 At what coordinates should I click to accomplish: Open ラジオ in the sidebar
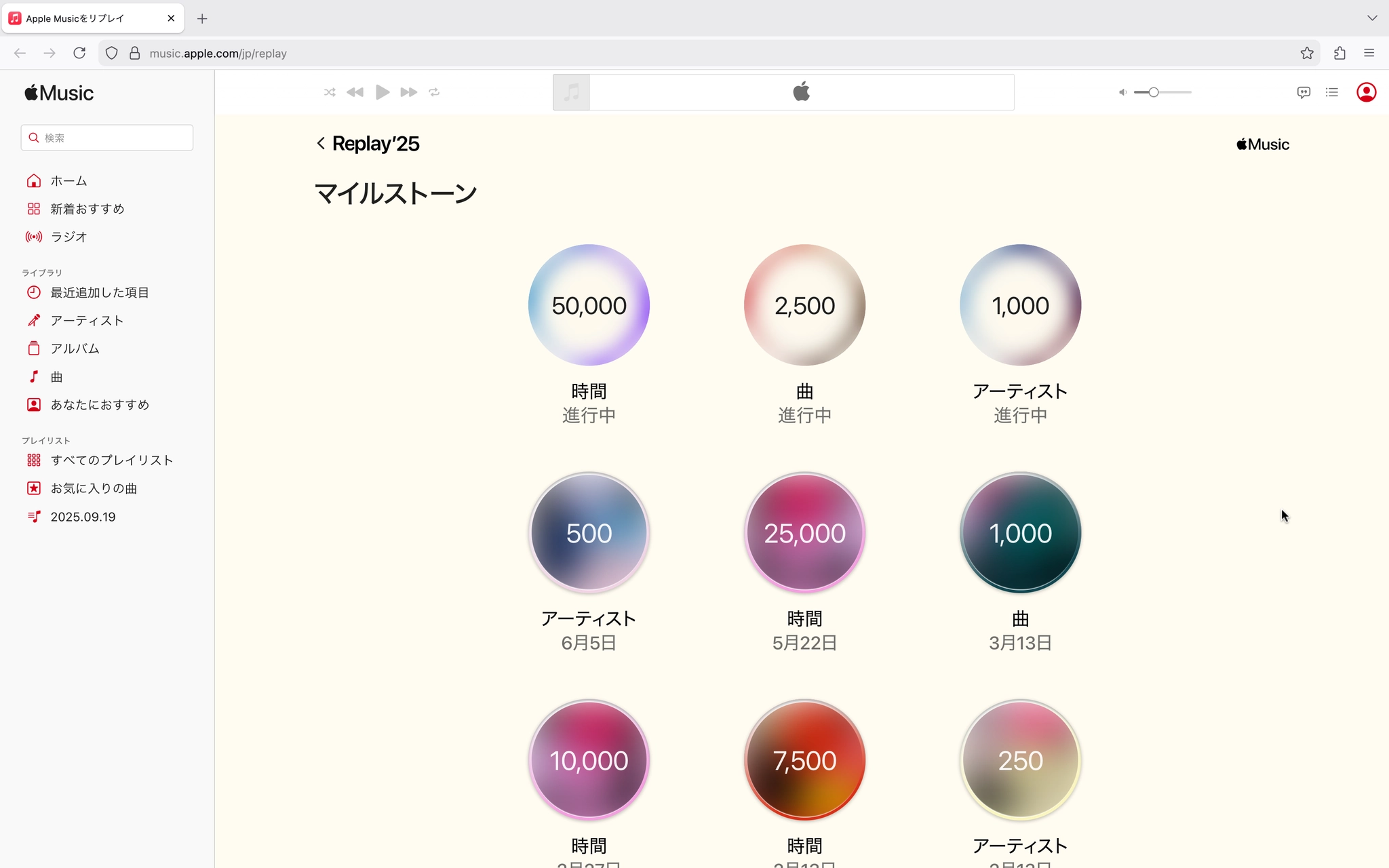pyautogui.click(x=69, y=237)
